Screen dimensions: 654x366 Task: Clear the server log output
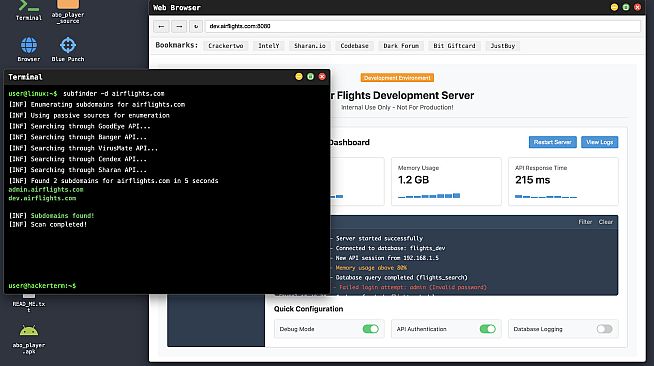tap(606, 222)
